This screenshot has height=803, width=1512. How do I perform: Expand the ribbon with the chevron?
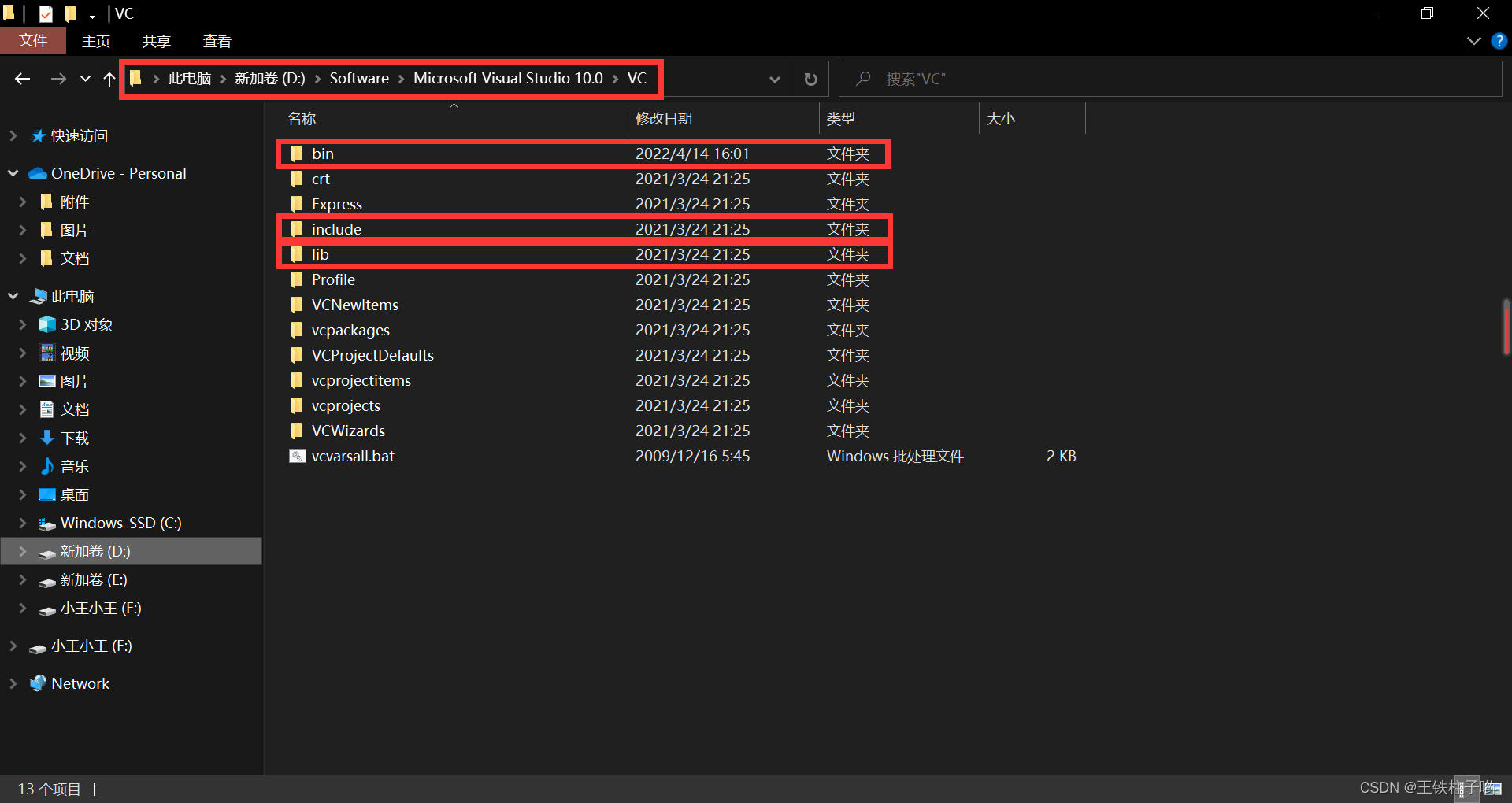click(x=1474, y=41)
